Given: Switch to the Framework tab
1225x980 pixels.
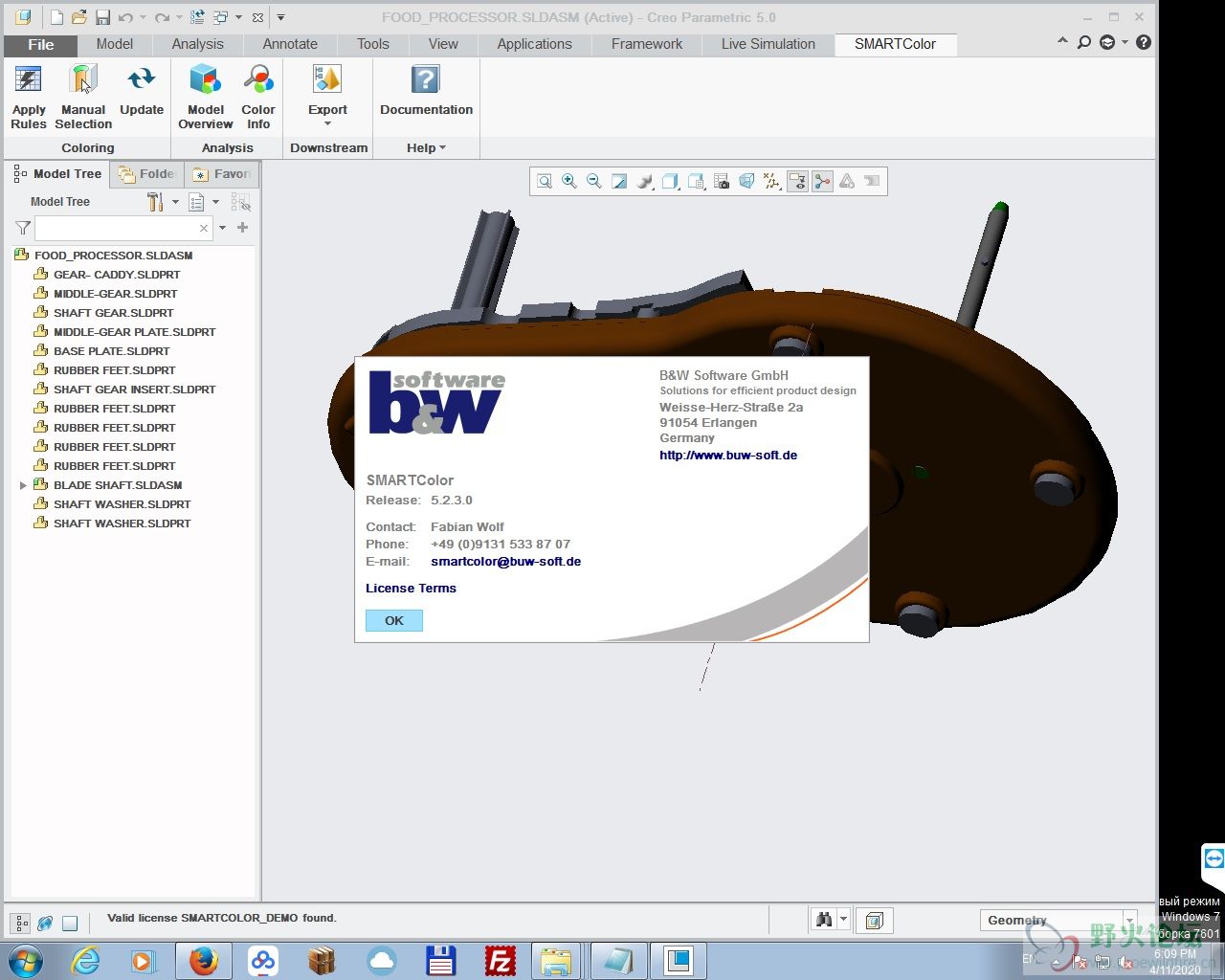Looking at the screenshot, I should click(647, 44).
